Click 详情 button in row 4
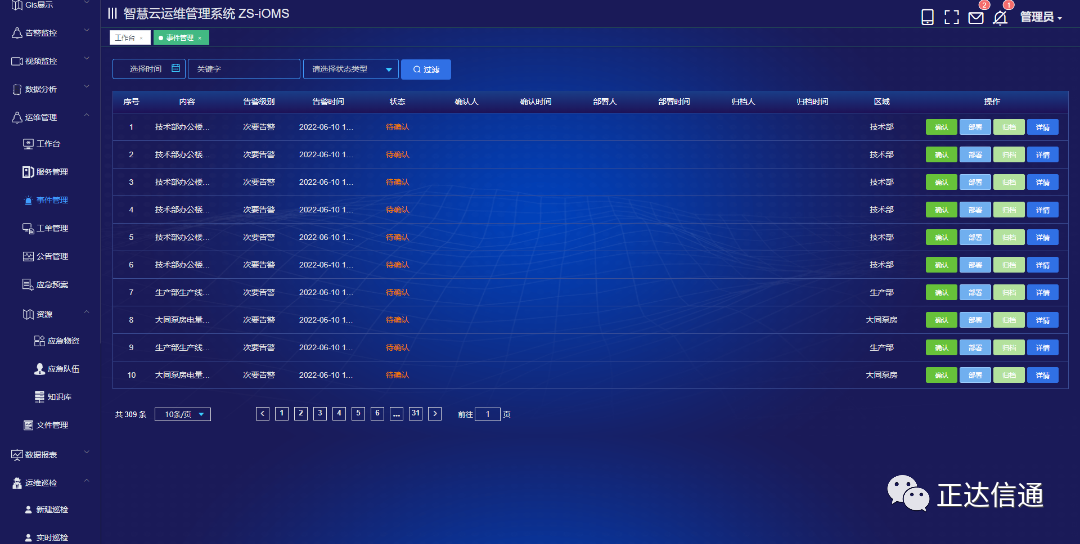Viewport: 1080px width, 544px height. point(1042,210)
